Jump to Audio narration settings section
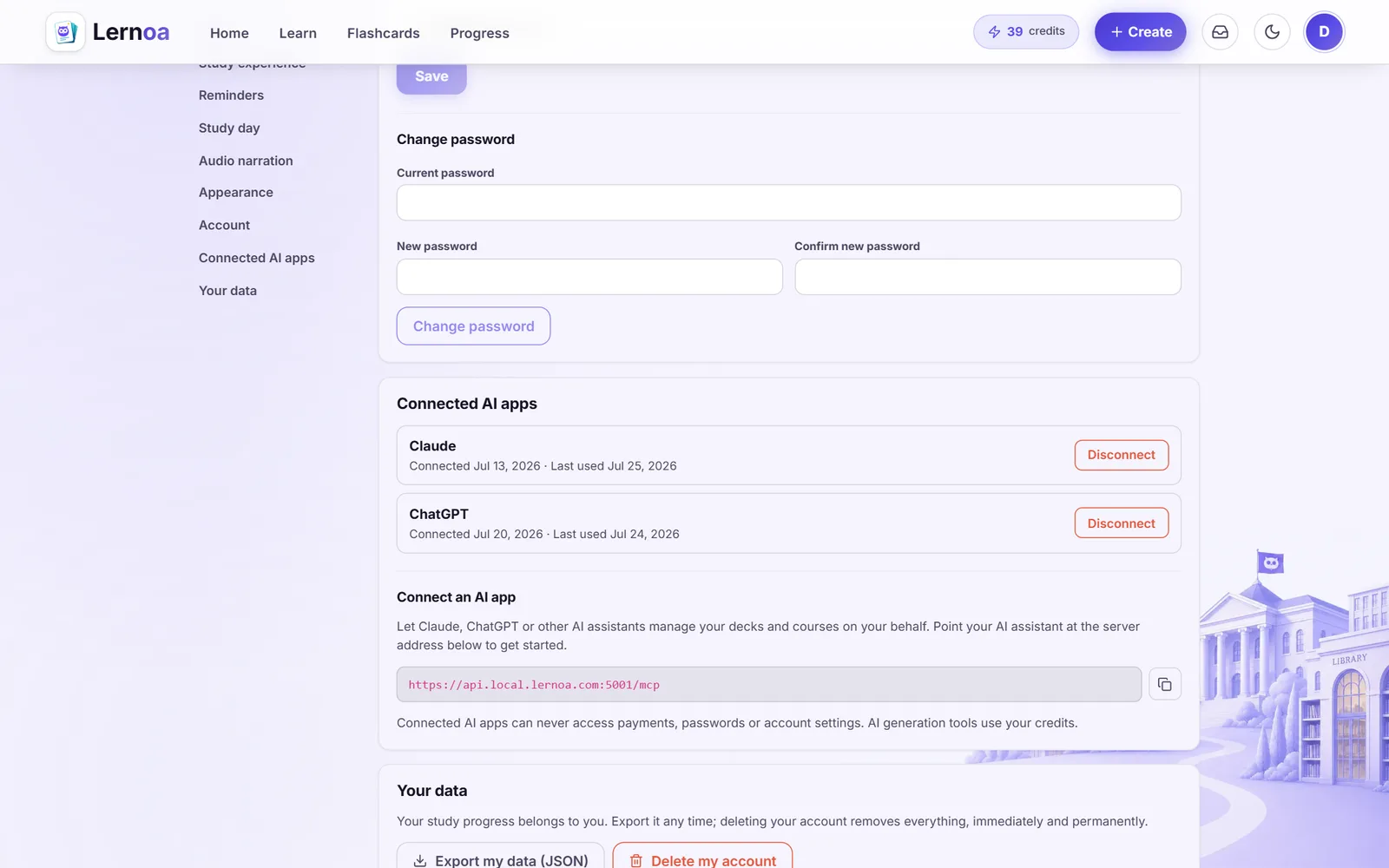The image size is (1389, 868). pyautogui.click(x=246, y=161)
